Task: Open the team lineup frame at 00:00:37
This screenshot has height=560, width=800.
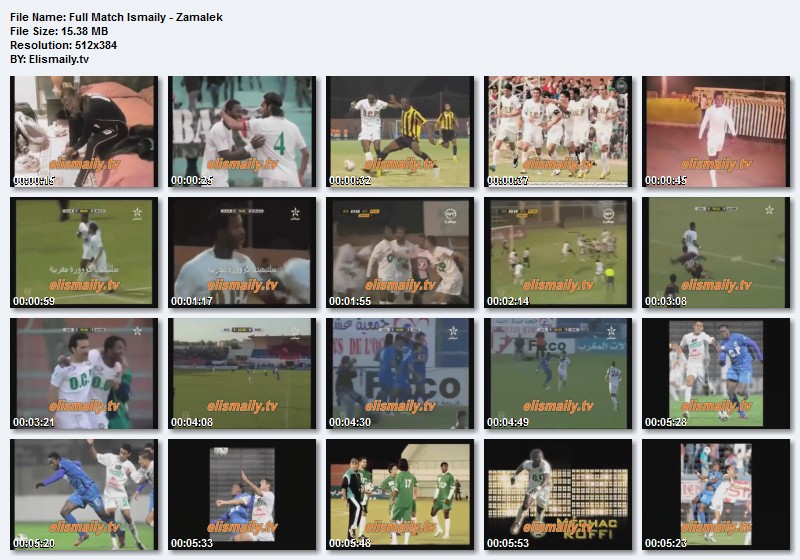Action: click(x=557, y=132)
